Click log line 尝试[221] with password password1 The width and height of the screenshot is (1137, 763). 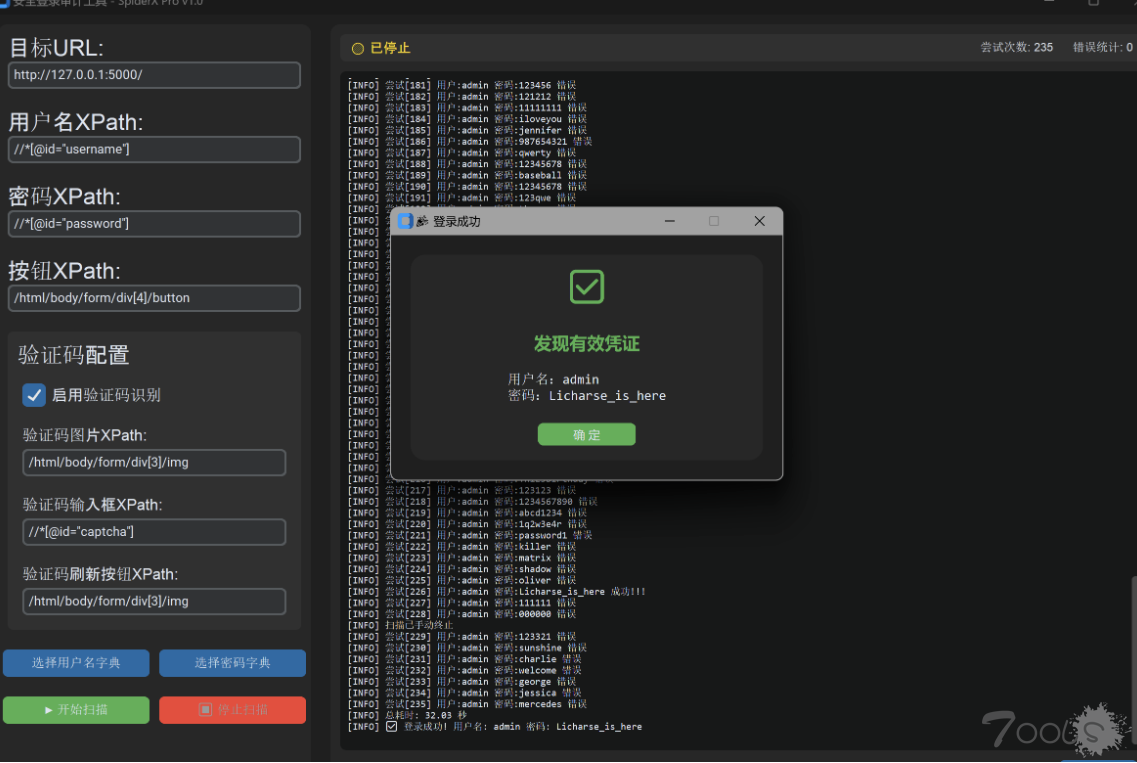point(470,535)
